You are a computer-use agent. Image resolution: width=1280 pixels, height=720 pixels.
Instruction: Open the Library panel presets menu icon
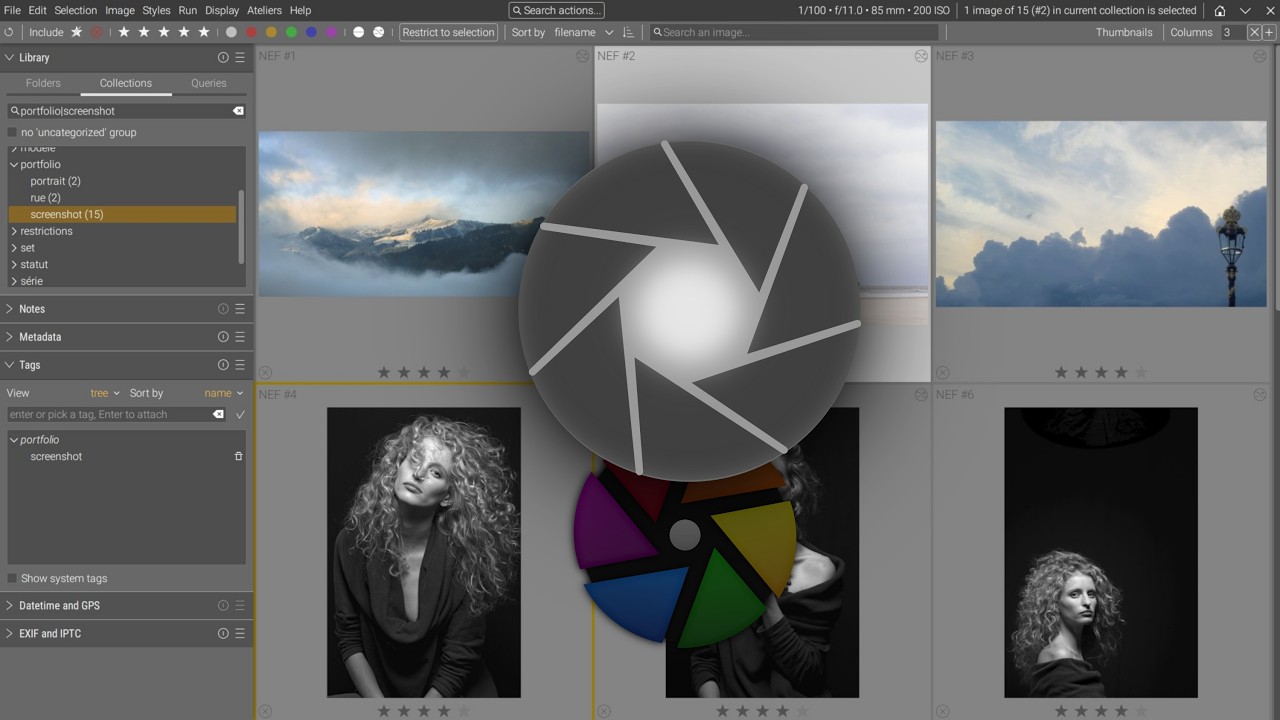(240, 58)
